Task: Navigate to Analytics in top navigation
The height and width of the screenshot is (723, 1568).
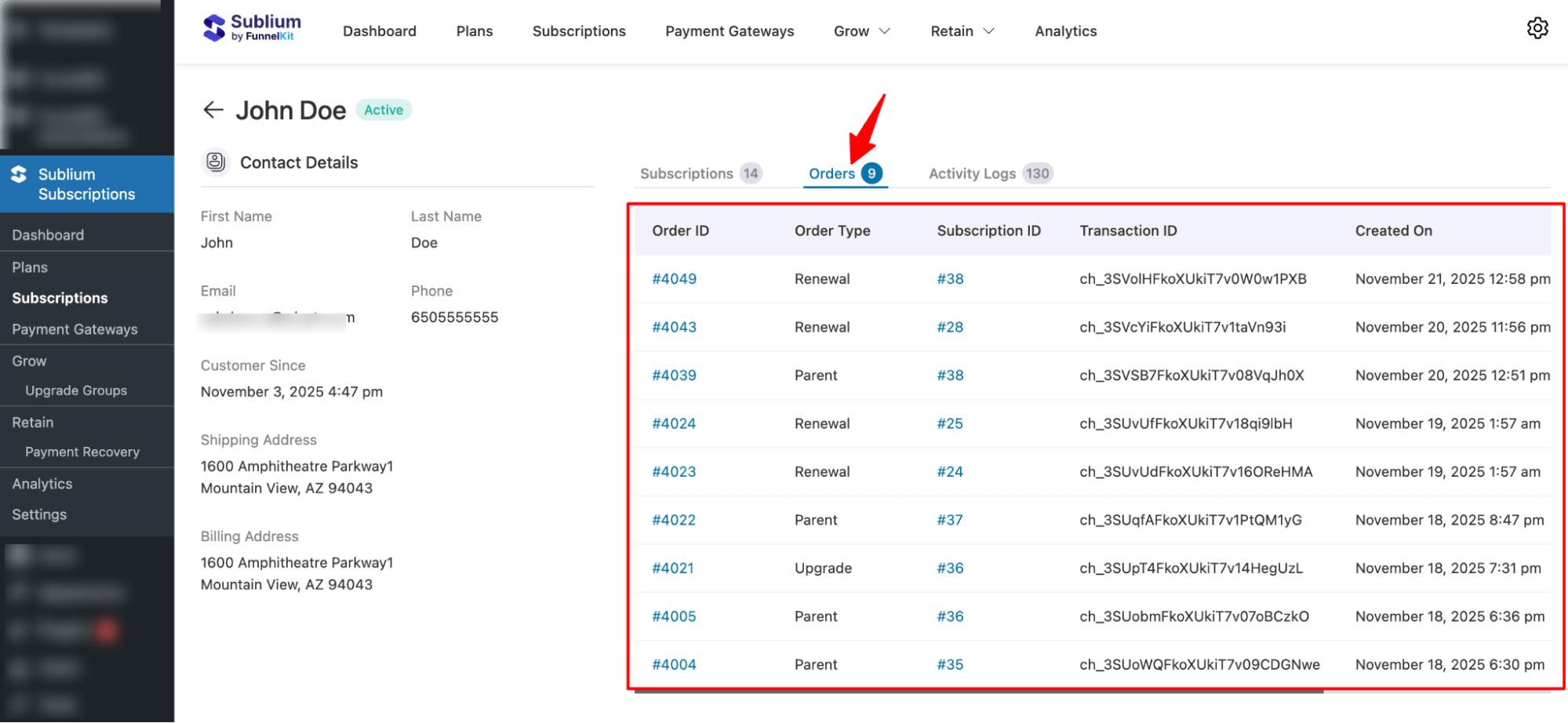Action: click(1065, 31)
